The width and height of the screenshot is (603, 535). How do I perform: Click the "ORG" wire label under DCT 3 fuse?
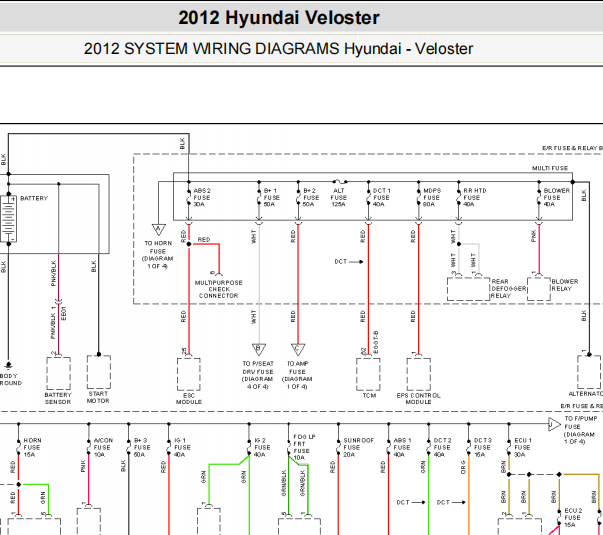click(463, 467)
